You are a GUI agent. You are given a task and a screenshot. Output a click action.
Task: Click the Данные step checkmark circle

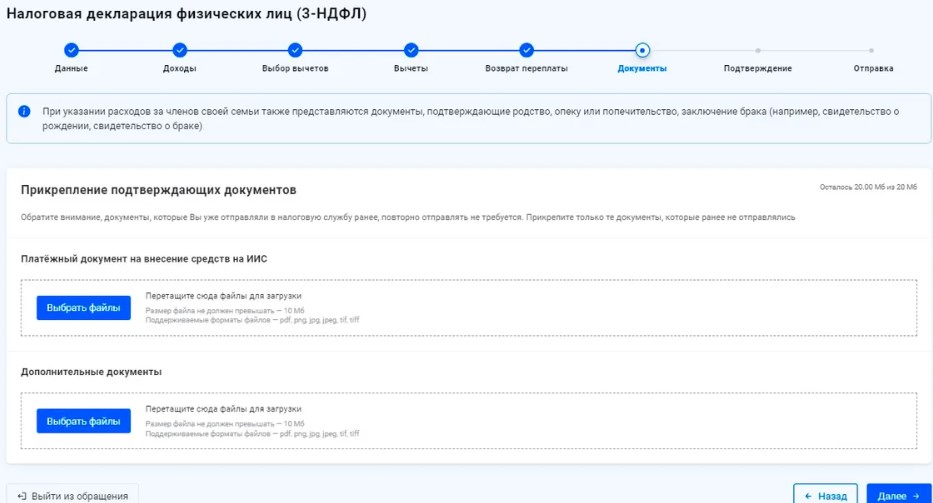tap(71, 51)
